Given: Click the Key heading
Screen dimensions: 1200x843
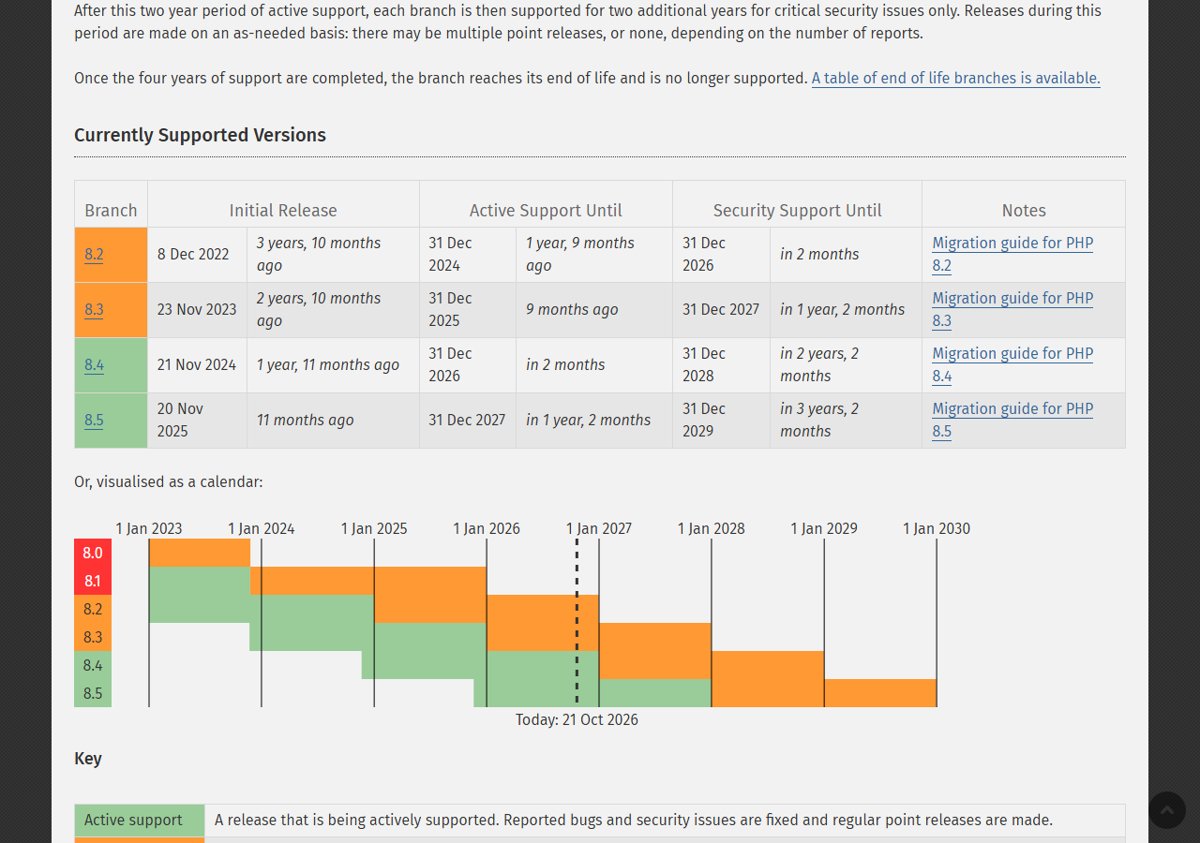Looking at the screenshot, I should pos(88,758).
